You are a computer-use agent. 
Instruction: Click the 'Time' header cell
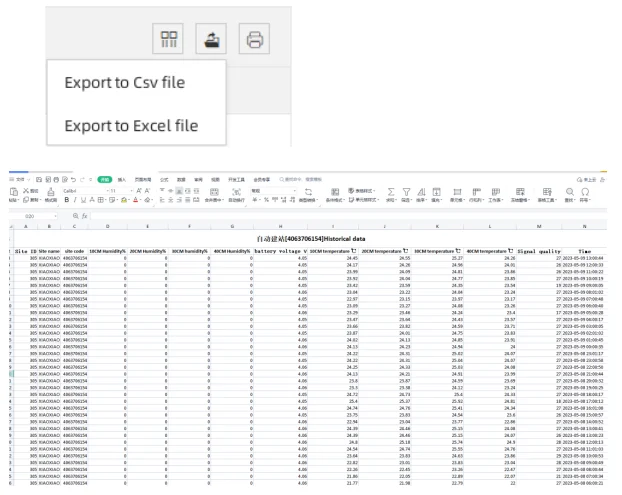[x=584, y=251]
